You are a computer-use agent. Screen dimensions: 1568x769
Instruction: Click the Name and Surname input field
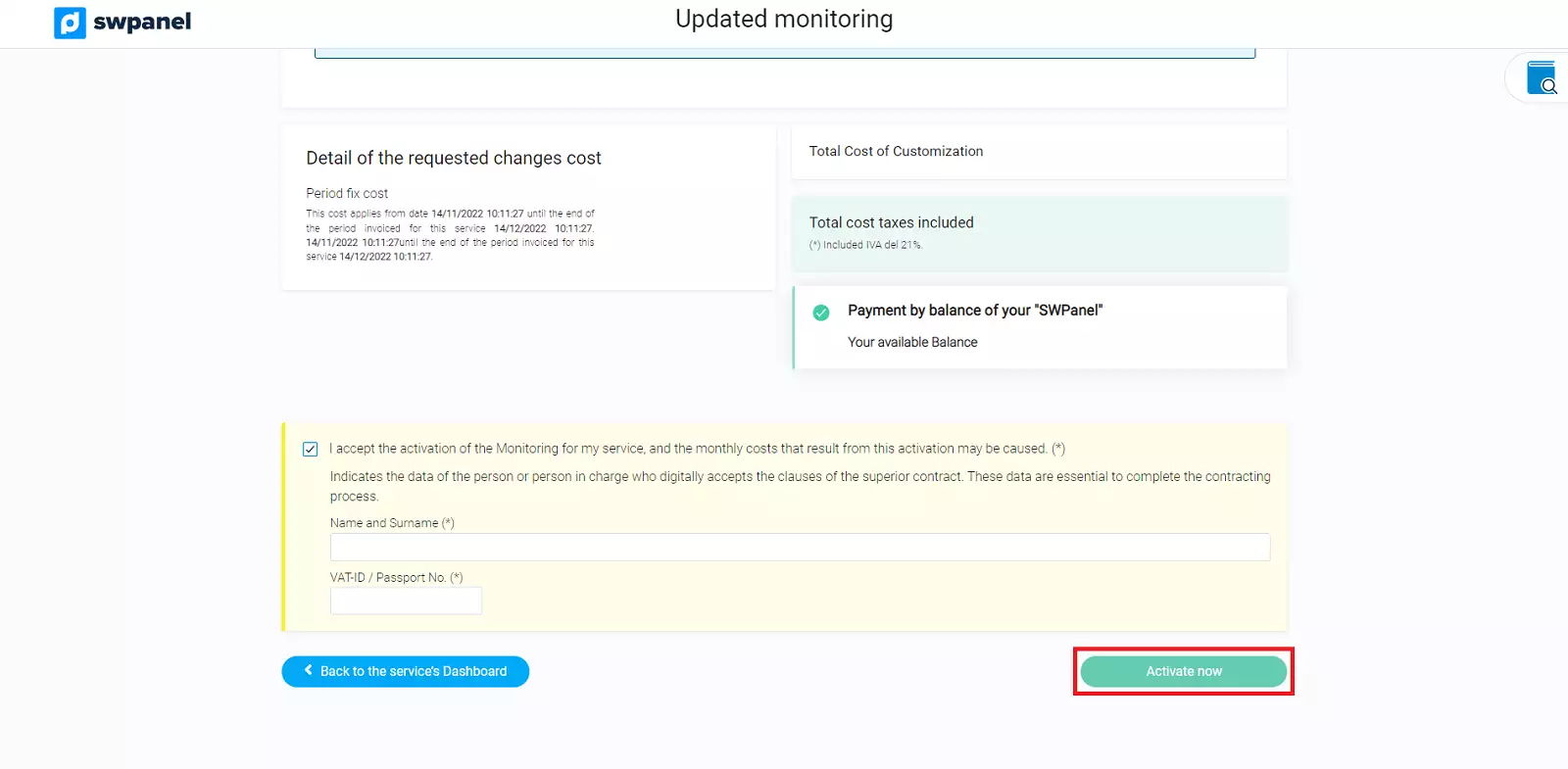pyautogui.click(x=800, y=547)
